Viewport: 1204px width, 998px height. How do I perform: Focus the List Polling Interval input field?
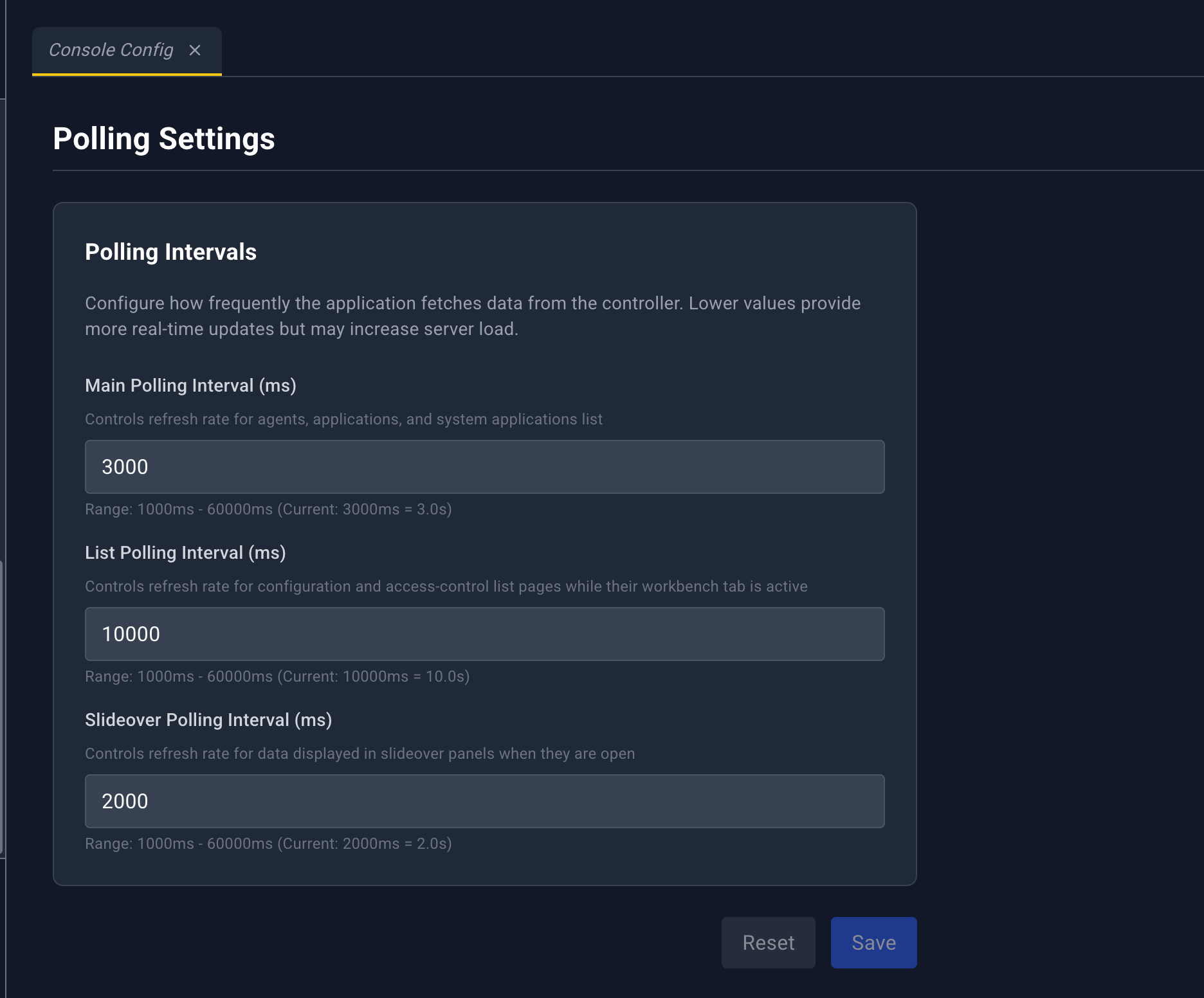(x=484, y=634)
